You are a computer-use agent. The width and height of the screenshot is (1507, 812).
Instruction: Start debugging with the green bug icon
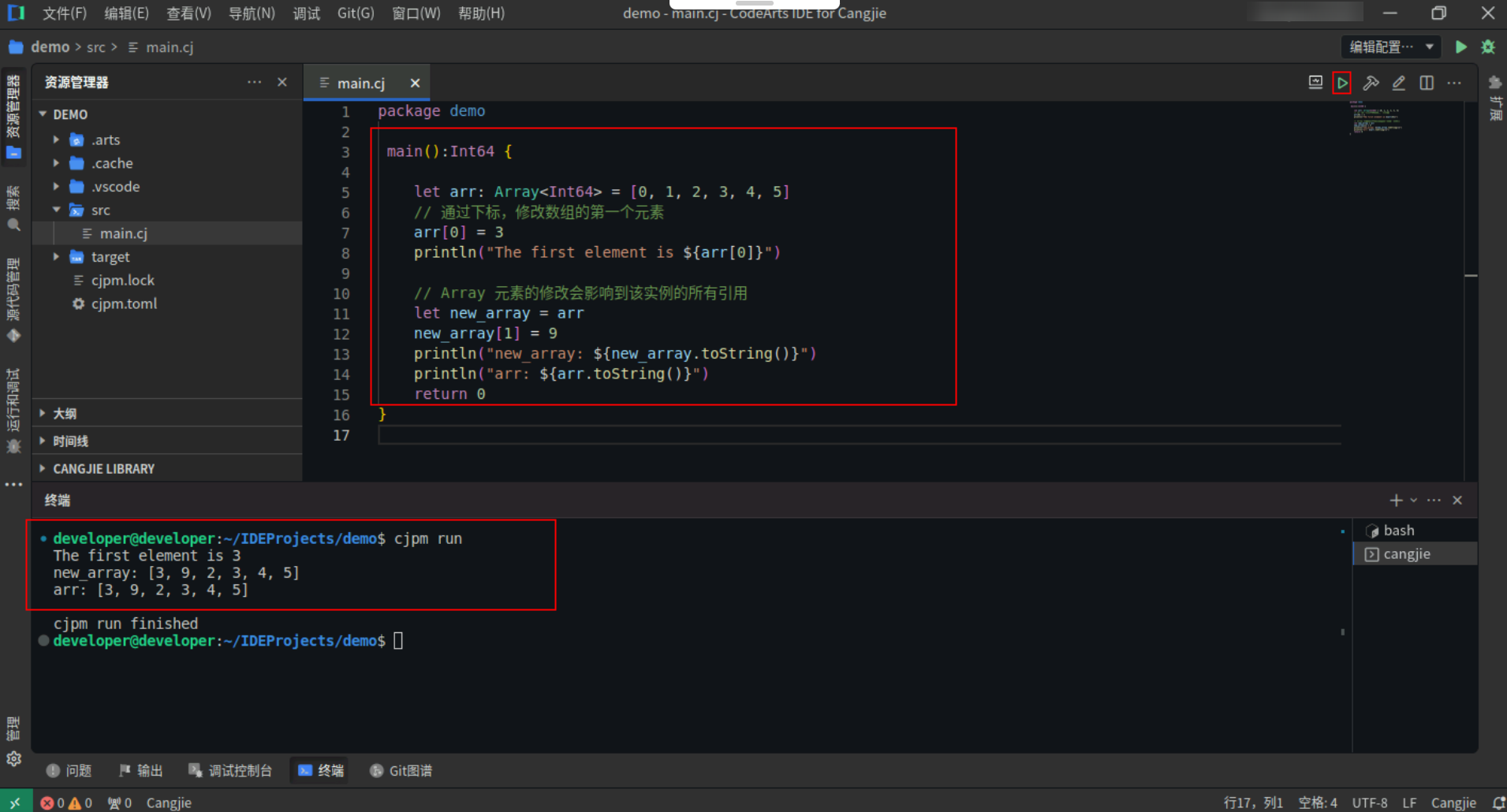point(1488,47)
